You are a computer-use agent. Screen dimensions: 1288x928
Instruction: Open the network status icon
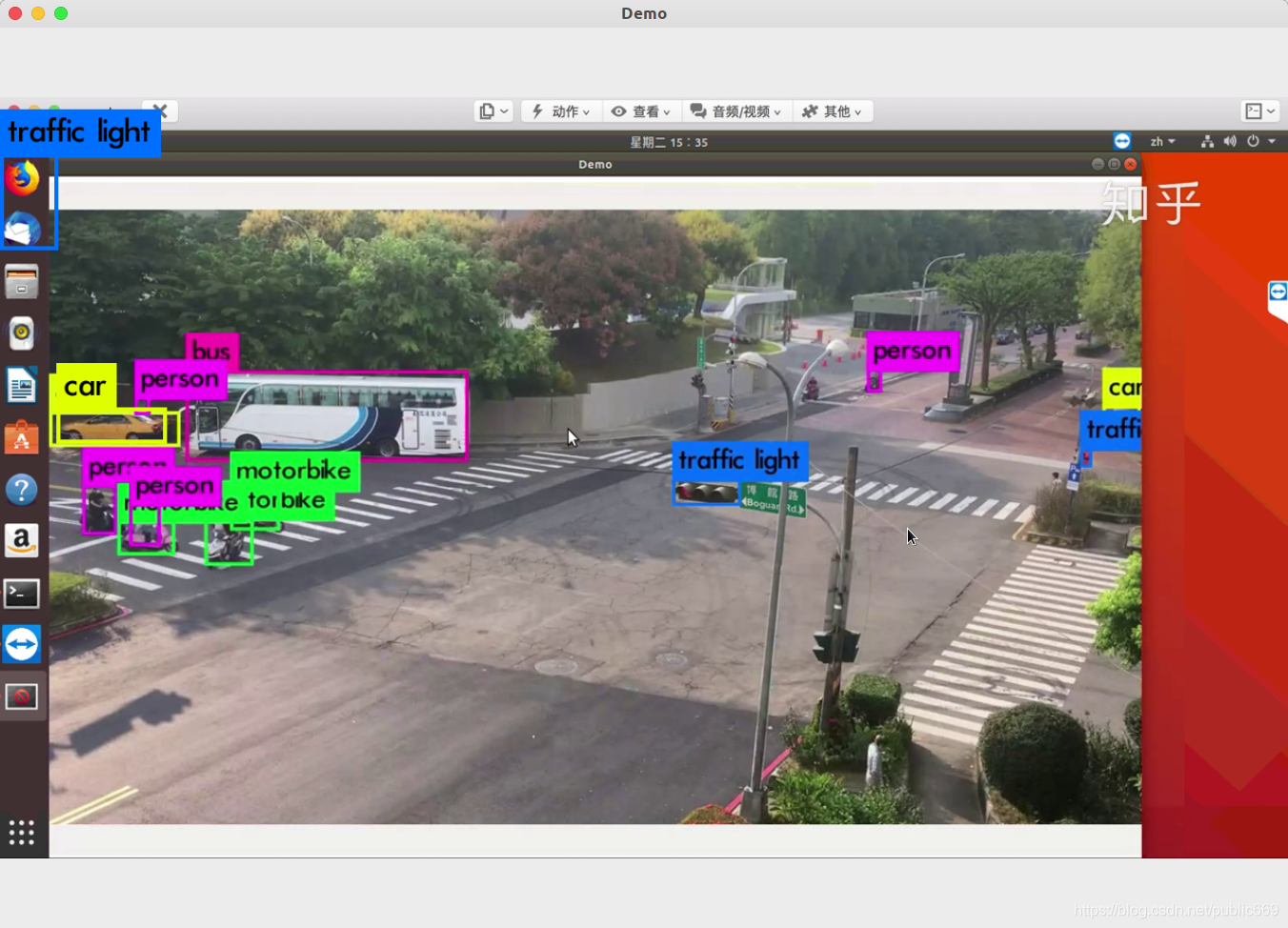click(x=1207, y=141)
